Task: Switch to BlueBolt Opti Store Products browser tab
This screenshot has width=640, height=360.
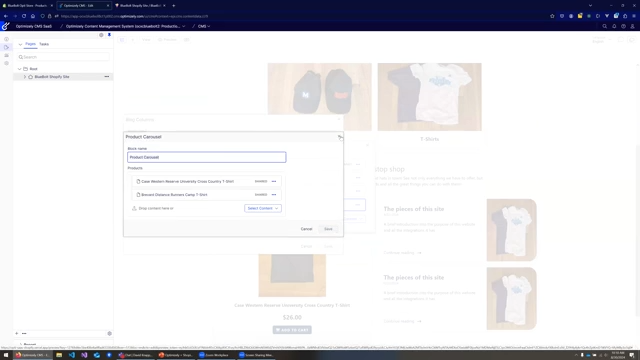Action: pyautogui.click(x=27, y=6)
